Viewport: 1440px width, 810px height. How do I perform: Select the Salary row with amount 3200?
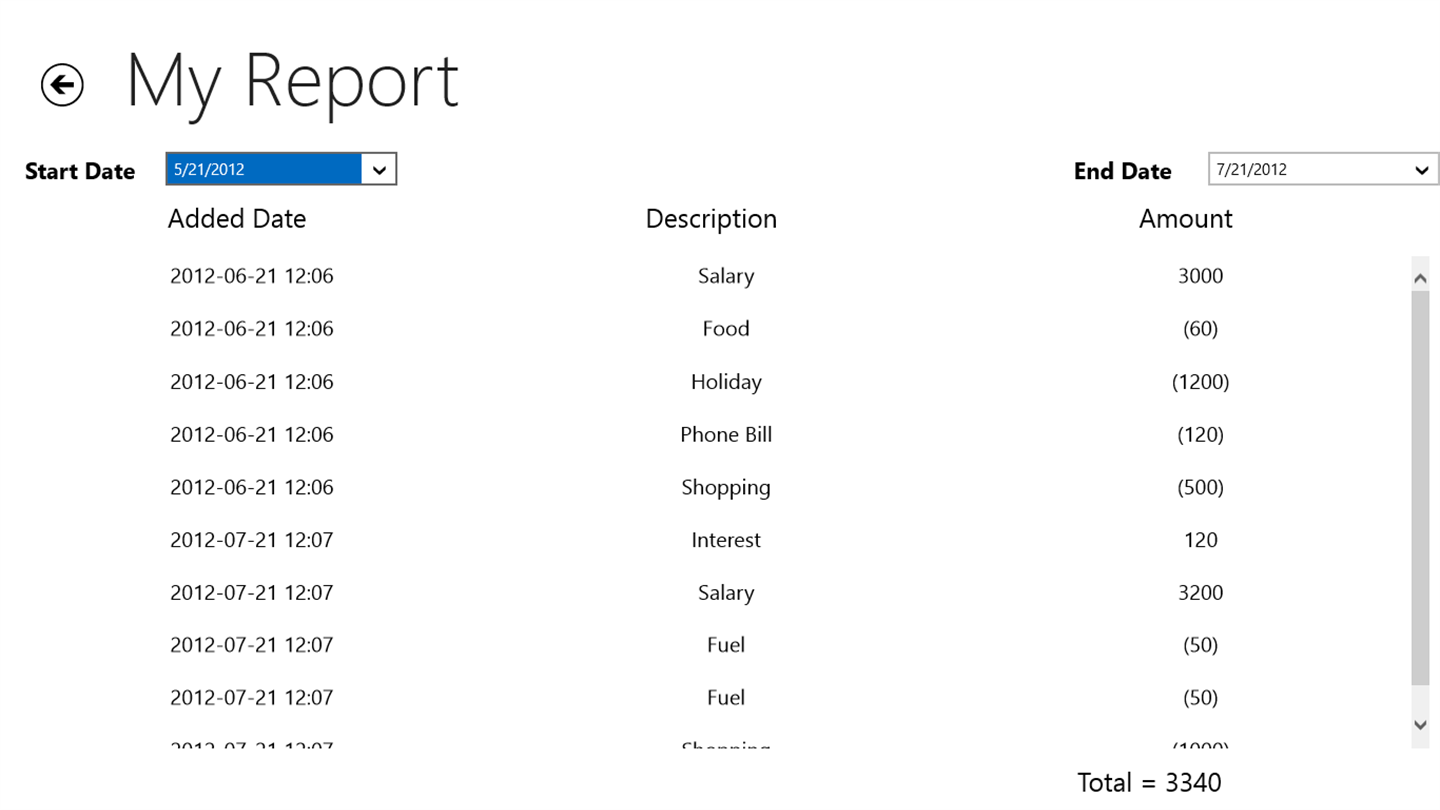(726, 593)
